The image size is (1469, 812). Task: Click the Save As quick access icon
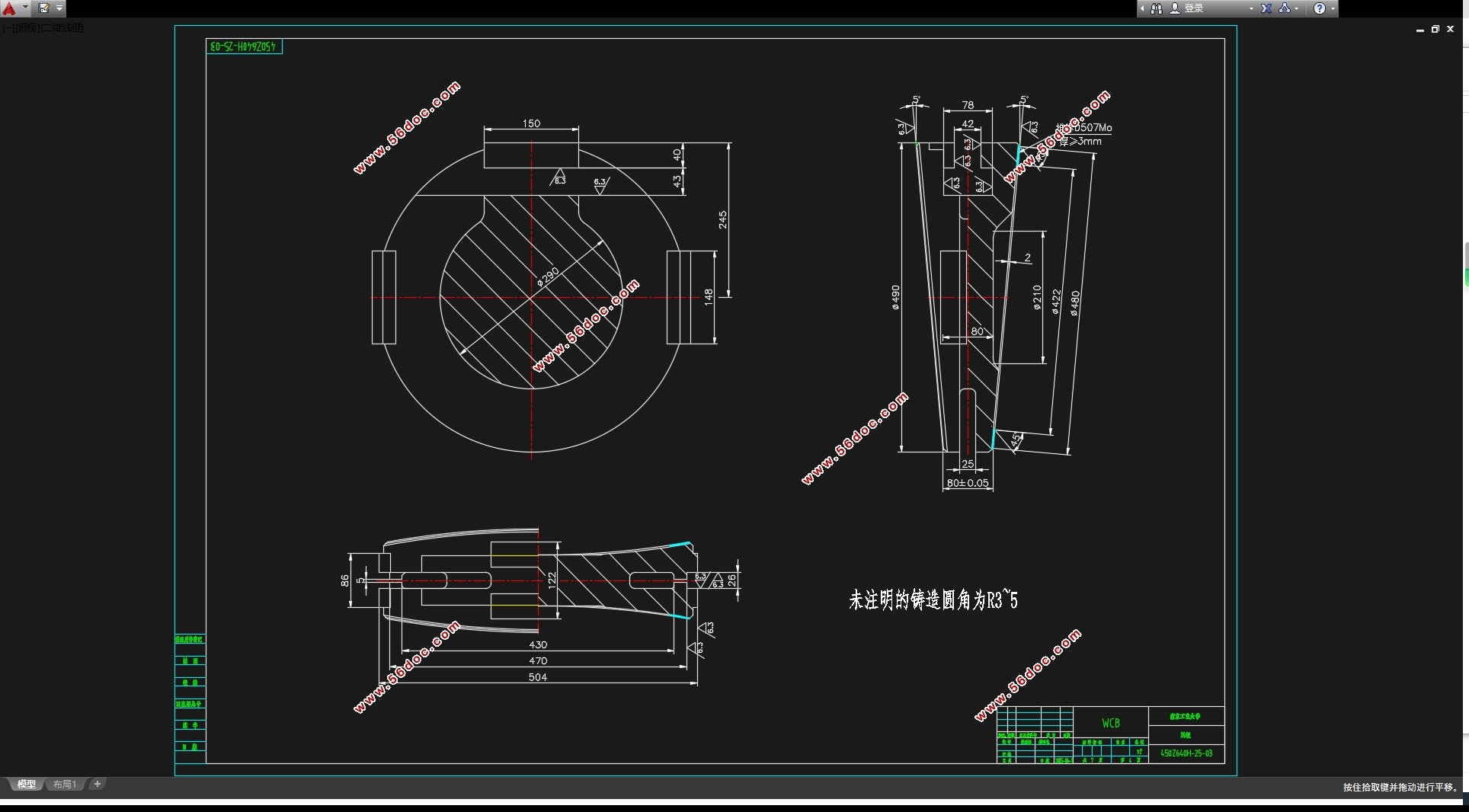[44, 8]
